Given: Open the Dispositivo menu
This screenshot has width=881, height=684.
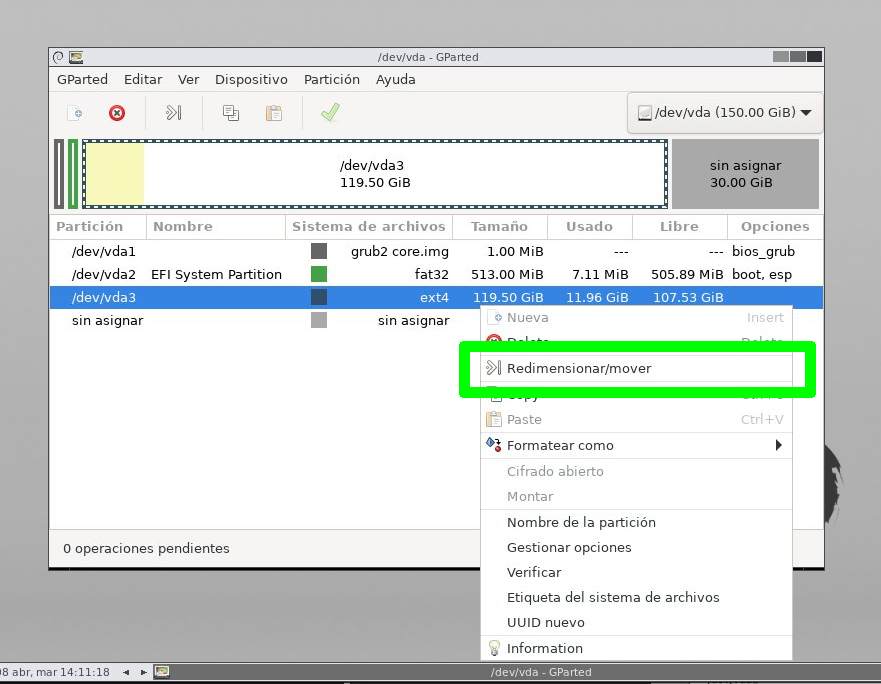Looking at the screenshot, I should 251,80.
